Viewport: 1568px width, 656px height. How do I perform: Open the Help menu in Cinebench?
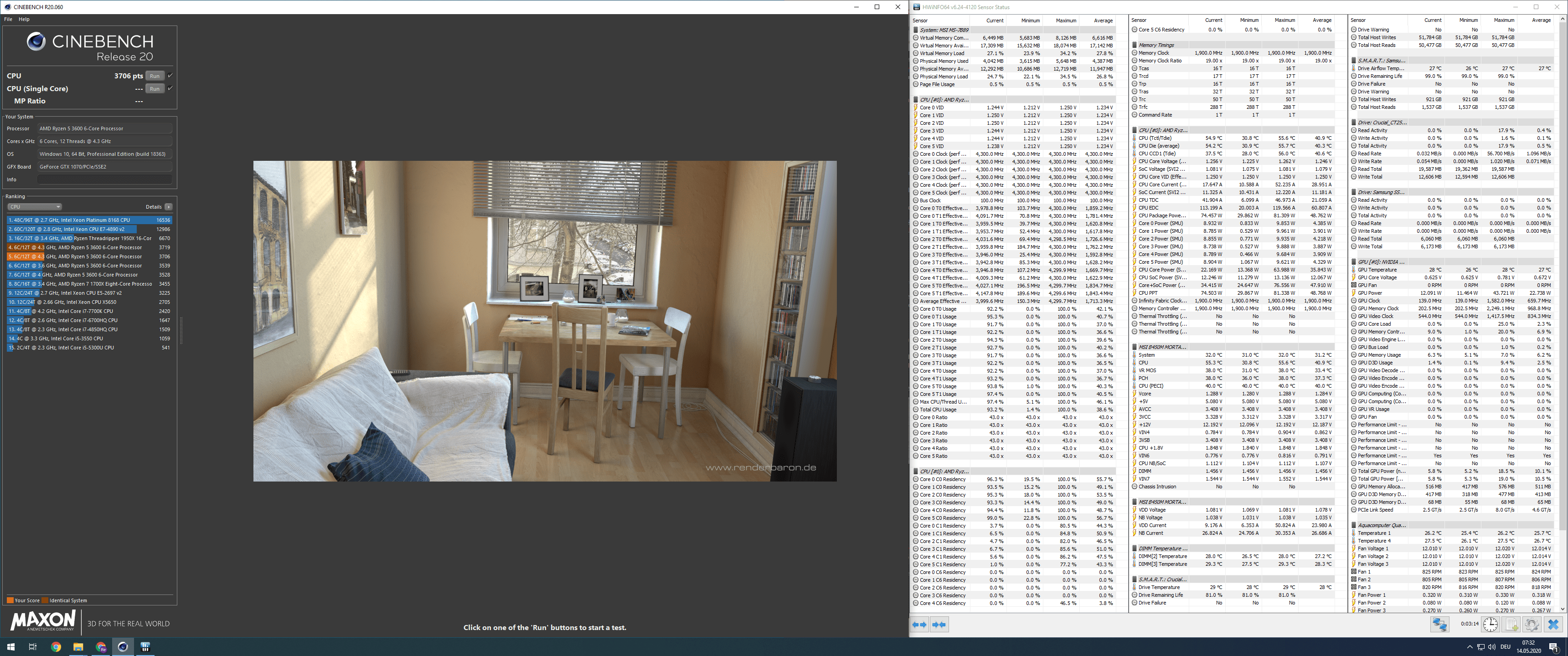(24, 20)
